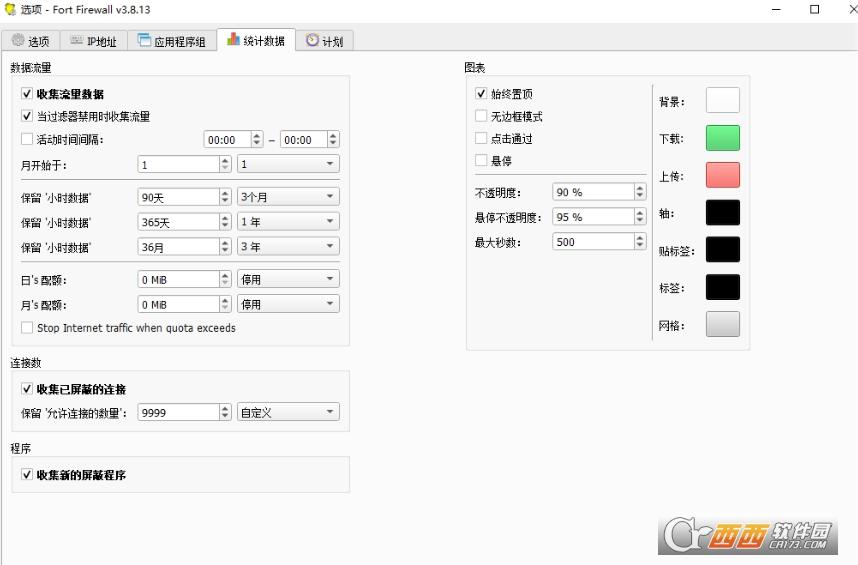Click the gear icon on 选项 tab
Screen dimensions: 858x565
point(18,40)
